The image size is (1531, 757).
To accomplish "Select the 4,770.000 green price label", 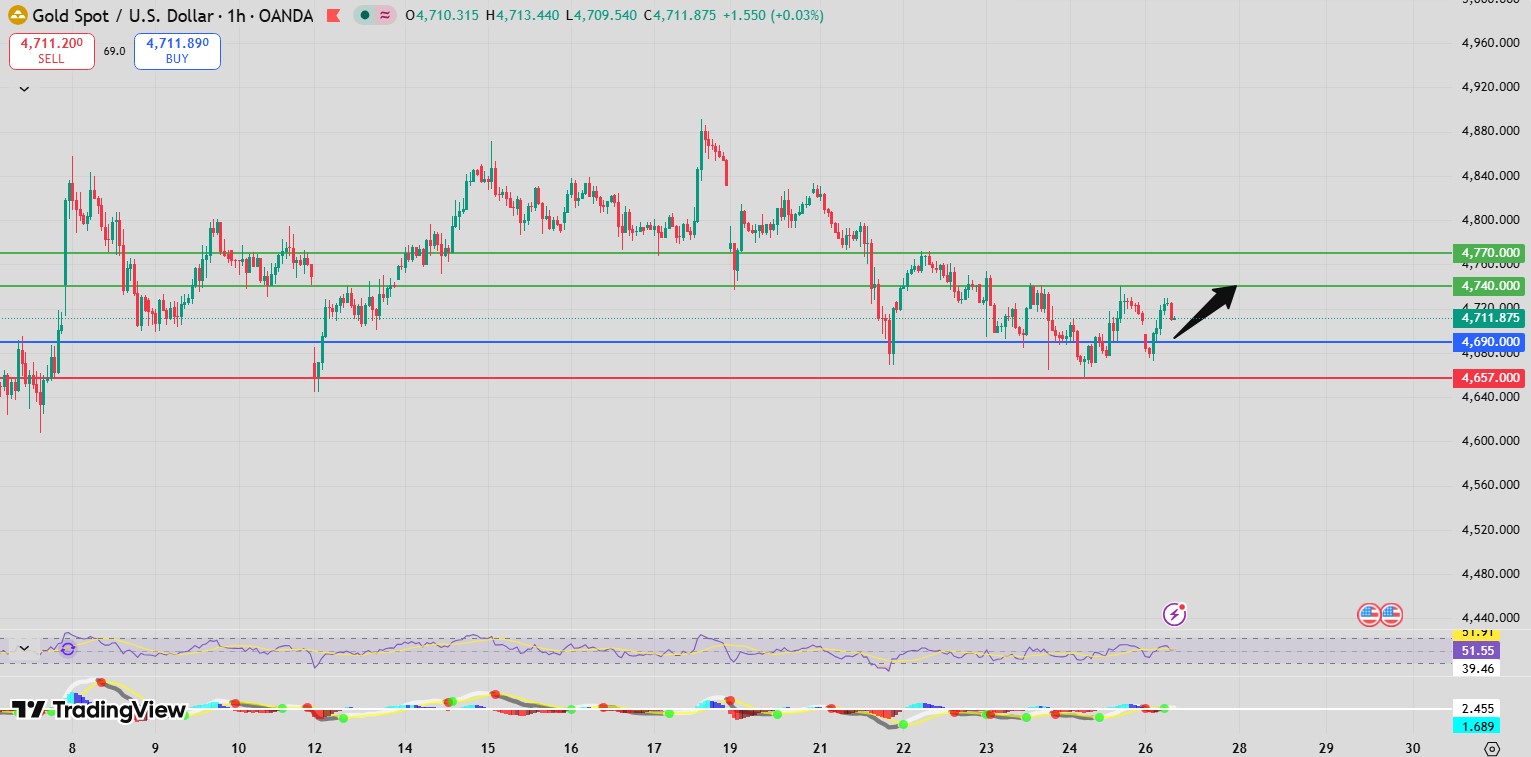I will (x=1489, y=253).
